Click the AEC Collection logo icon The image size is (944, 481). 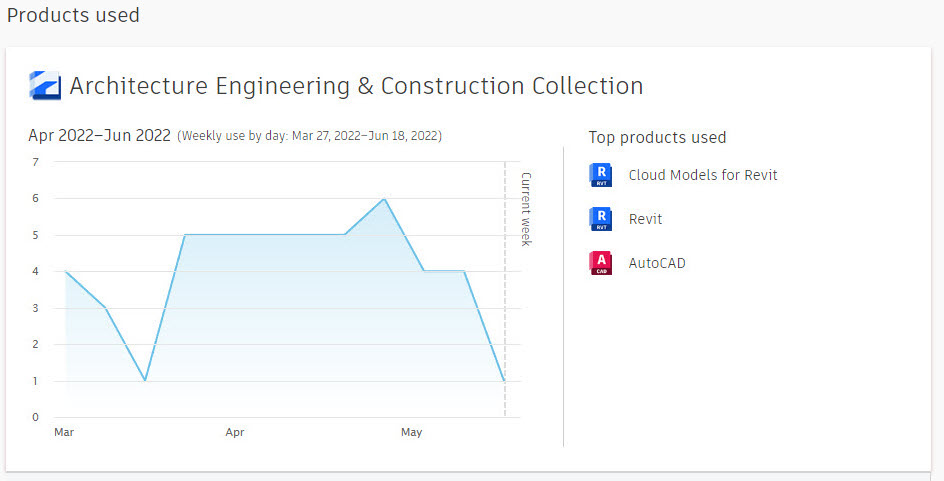pos(45,86)
